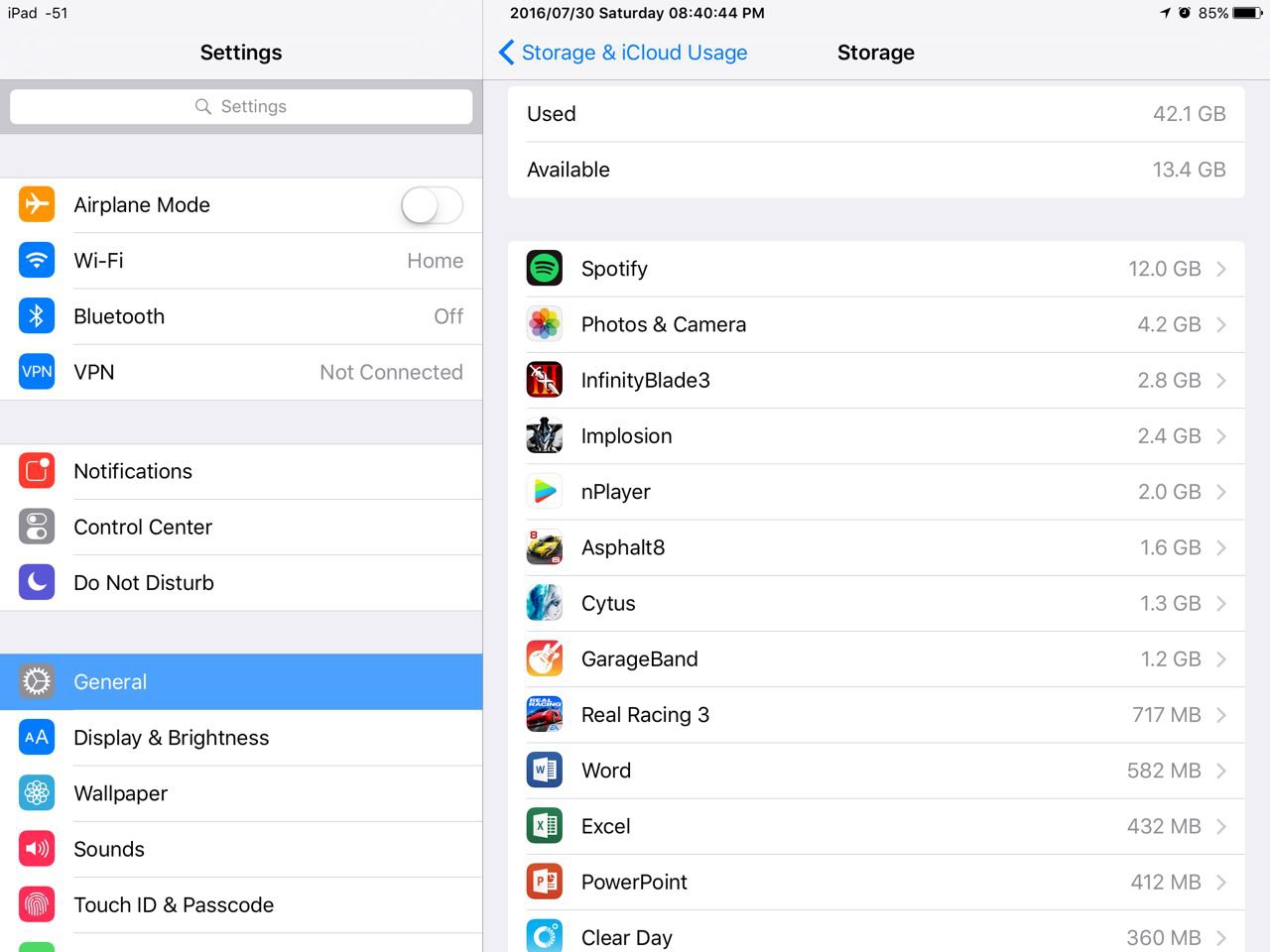Image resolution: width=1270 pixels, height=952 pixels.
Task: Tap the nPlayer app icon
Action: click(545, 491)
